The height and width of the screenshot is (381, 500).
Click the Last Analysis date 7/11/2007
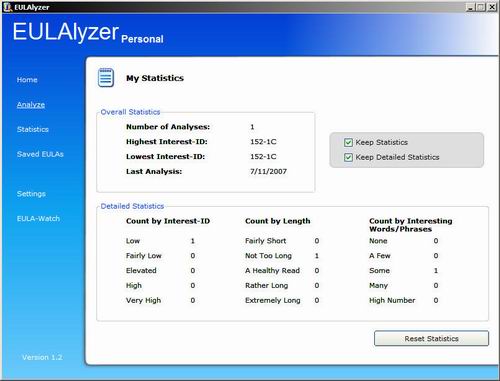click(x=268, y=171)
